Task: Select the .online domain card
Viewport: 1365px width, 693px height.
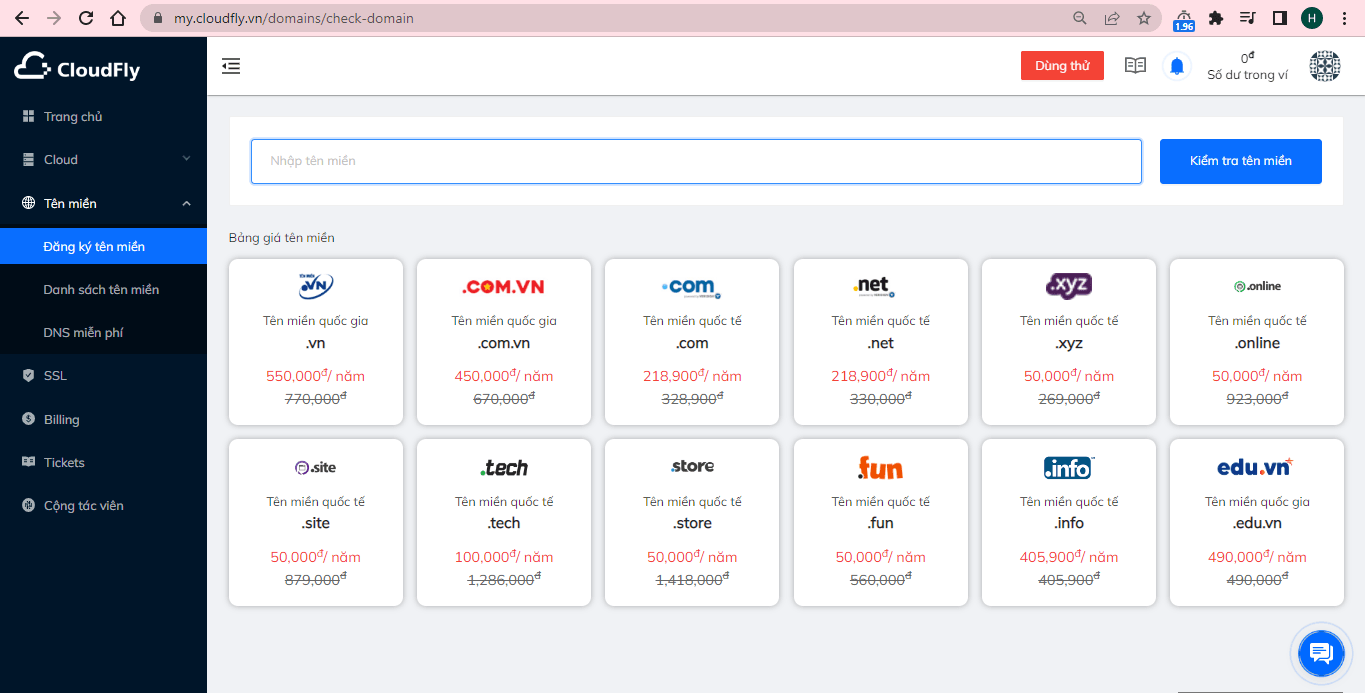Action: point(1257,342)
